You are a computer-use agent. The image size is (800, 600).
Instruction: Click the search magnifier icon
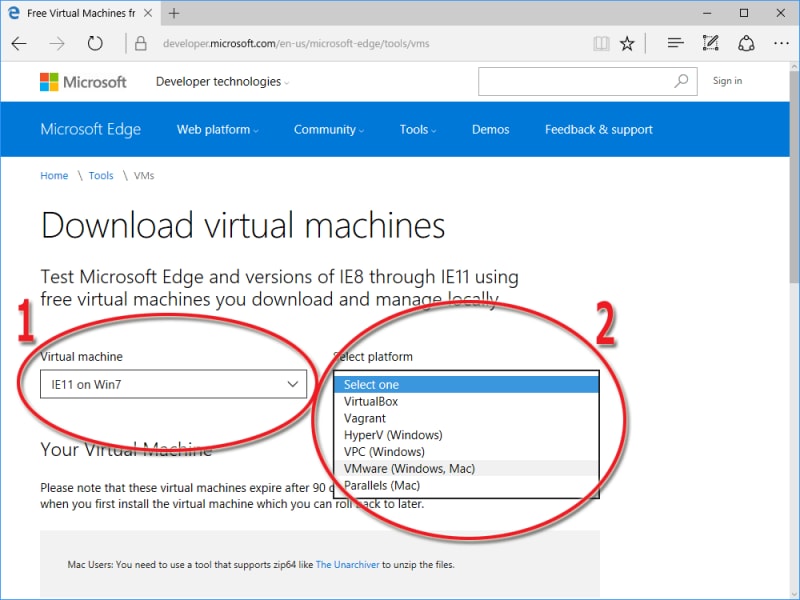[682, 81]
